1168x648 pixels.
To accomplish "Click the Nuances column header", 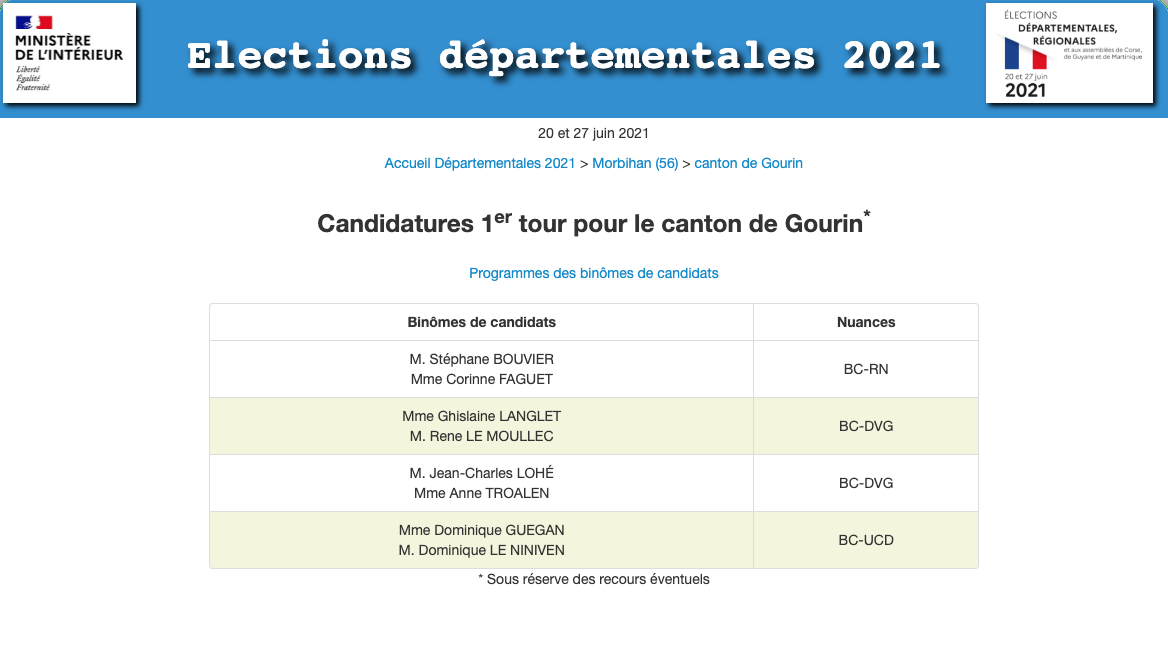I will 866,322.
